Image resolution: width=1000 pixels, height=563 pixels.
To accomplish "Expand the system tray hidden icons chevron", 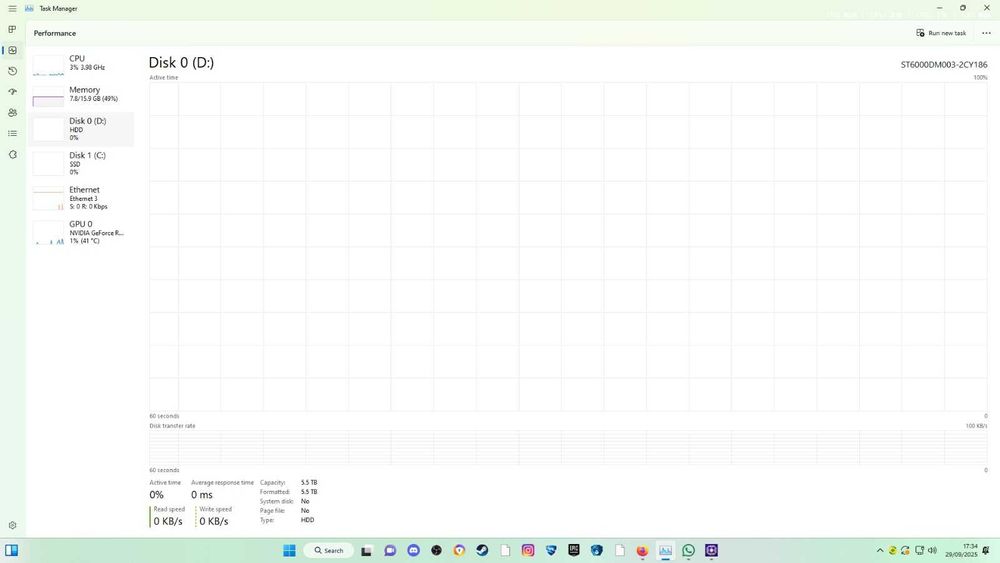I will pos(880,550).
